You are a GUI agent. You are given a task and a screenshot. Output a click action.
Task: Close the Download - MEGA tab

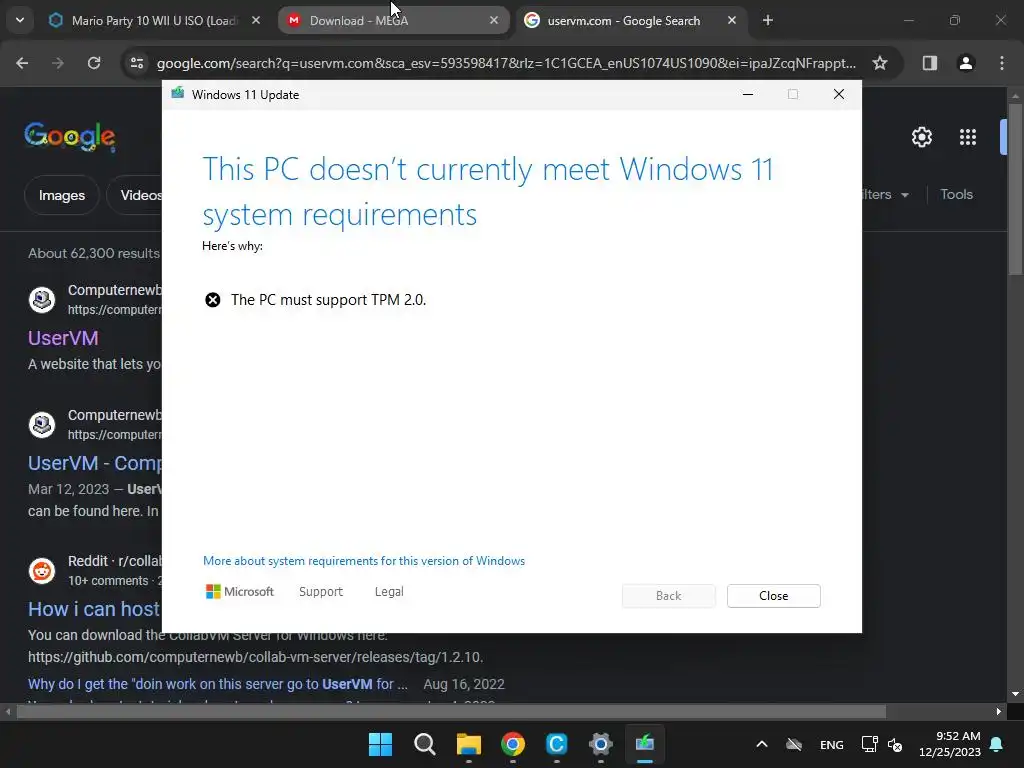click(x=494, y=21)
